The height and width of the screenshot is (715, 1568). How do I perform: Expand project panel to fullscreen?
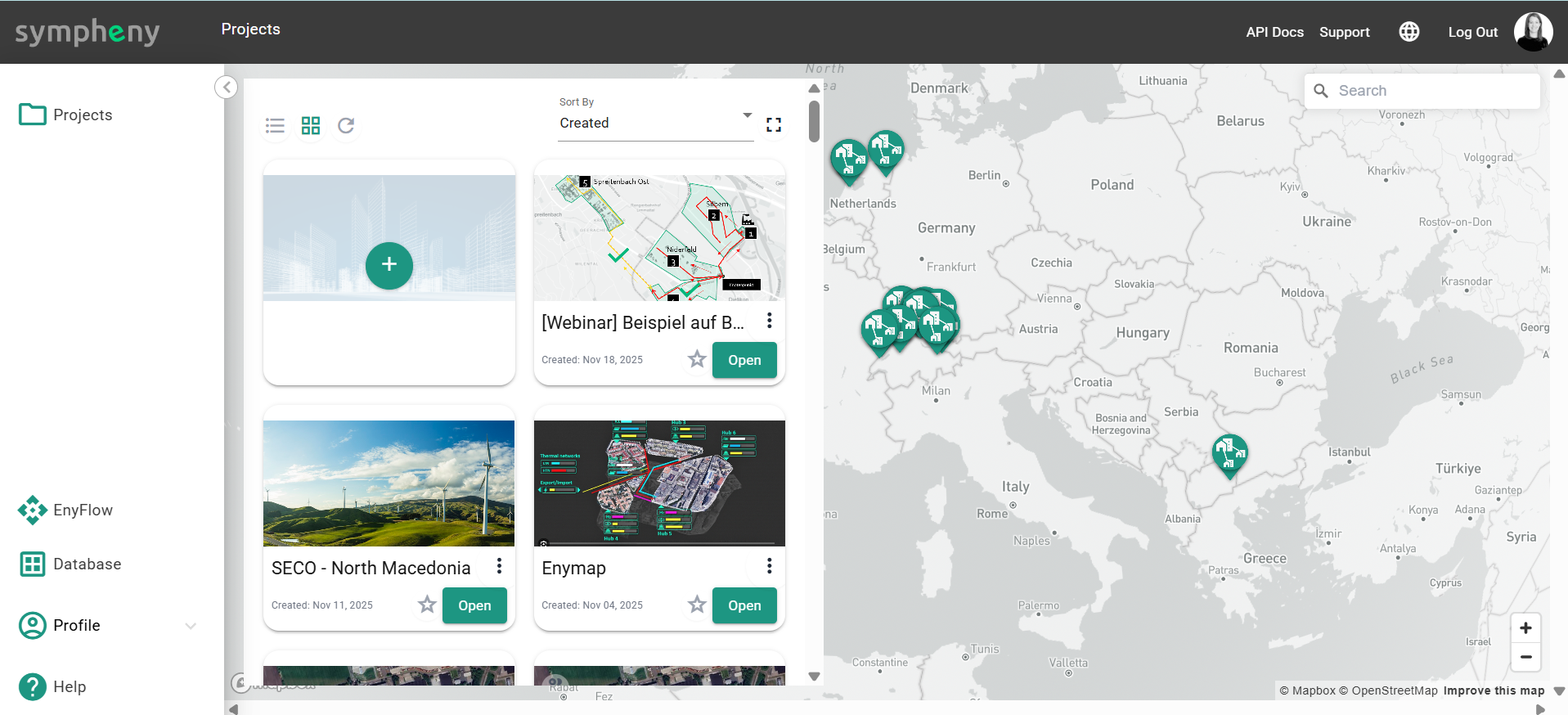point(774,125)
